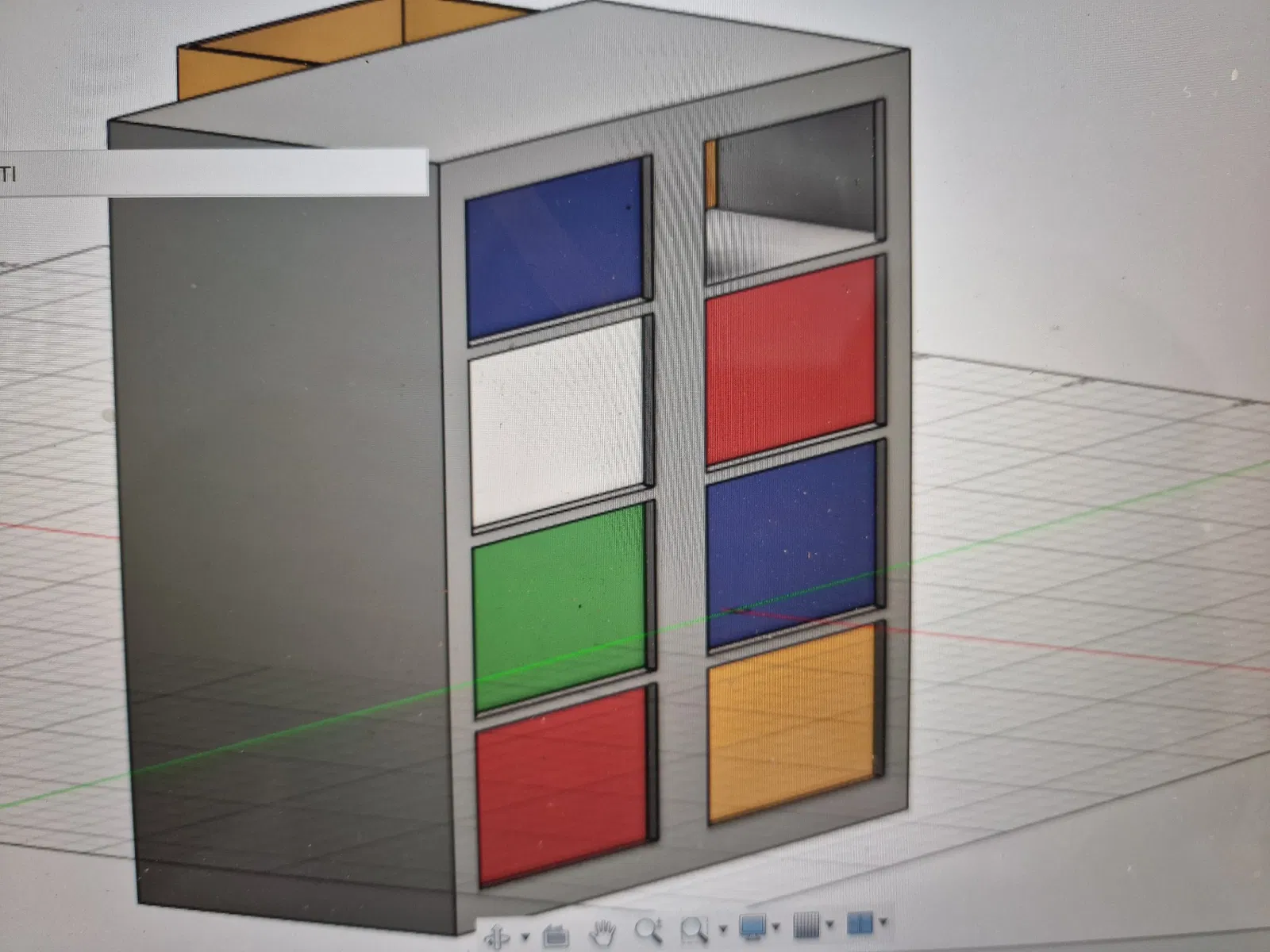Open Display Settings monitor icon

pyautogui.click(x=752, y=926)
